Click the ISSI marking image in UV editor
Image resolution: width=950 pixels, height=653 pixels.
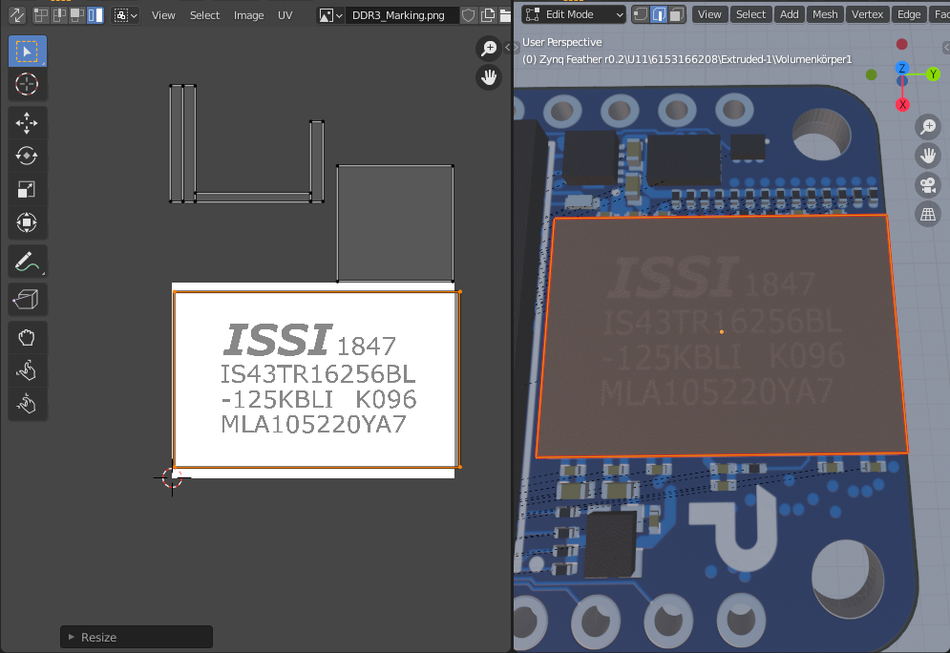tap(313, 380)
